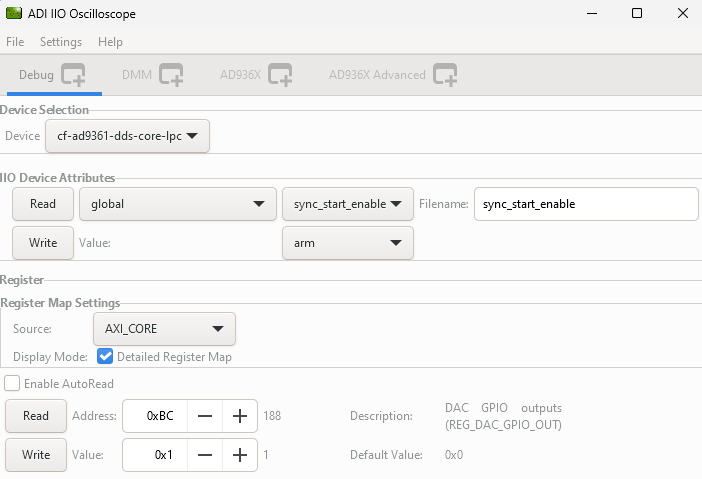
Task: Open the arm value dropdown
Action: pyautogui.click(x=348, y=243)
